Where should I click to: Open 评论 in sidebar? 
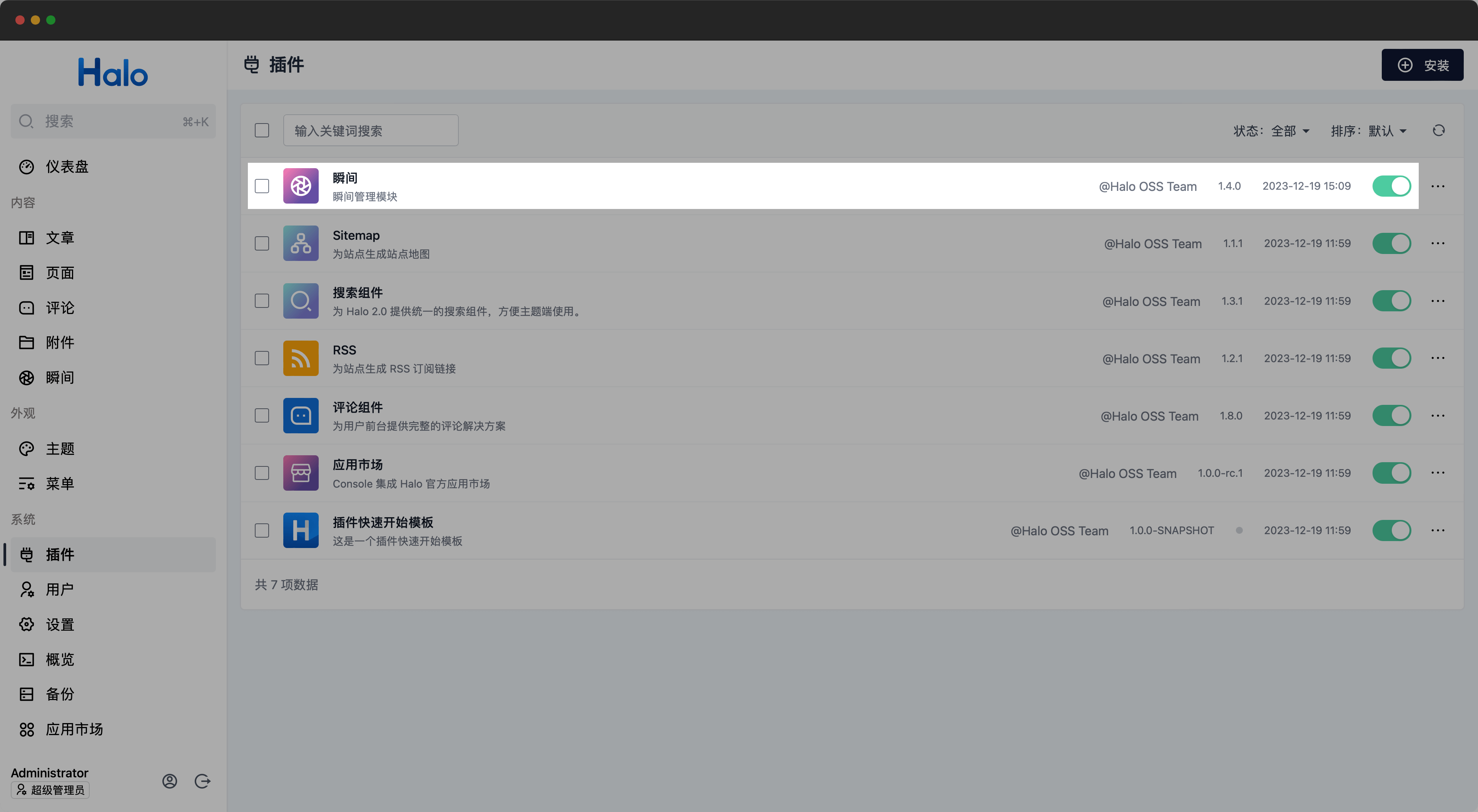113,307
